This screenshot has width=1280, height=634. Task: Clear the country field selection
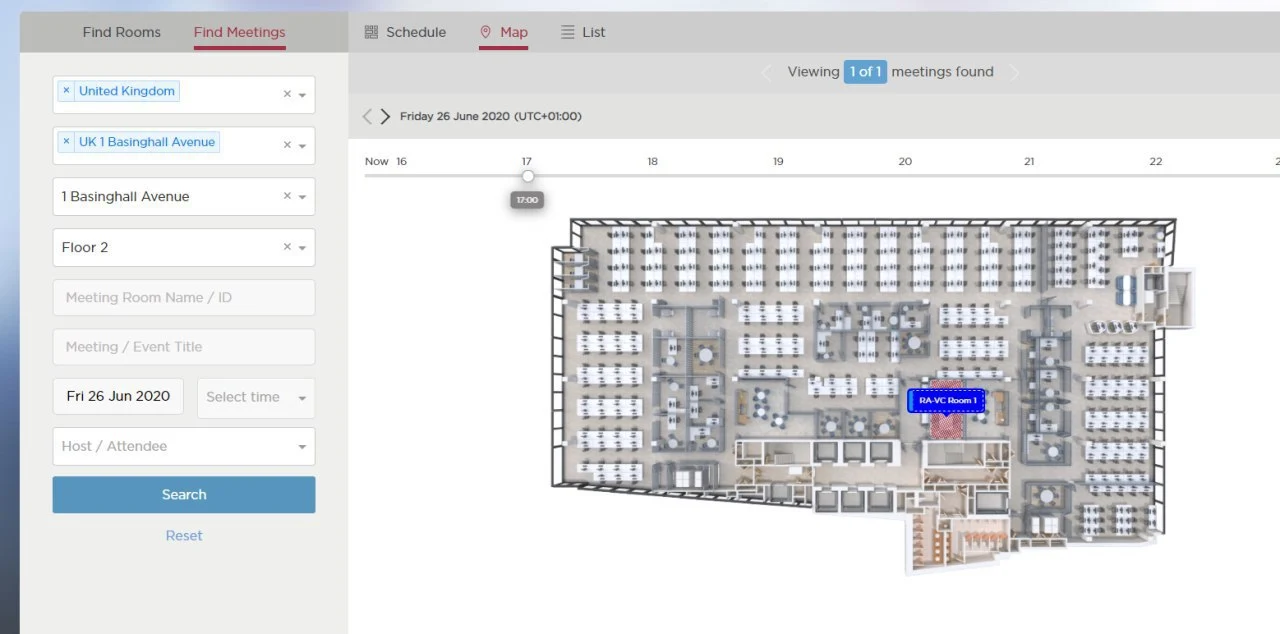(287, 94)
